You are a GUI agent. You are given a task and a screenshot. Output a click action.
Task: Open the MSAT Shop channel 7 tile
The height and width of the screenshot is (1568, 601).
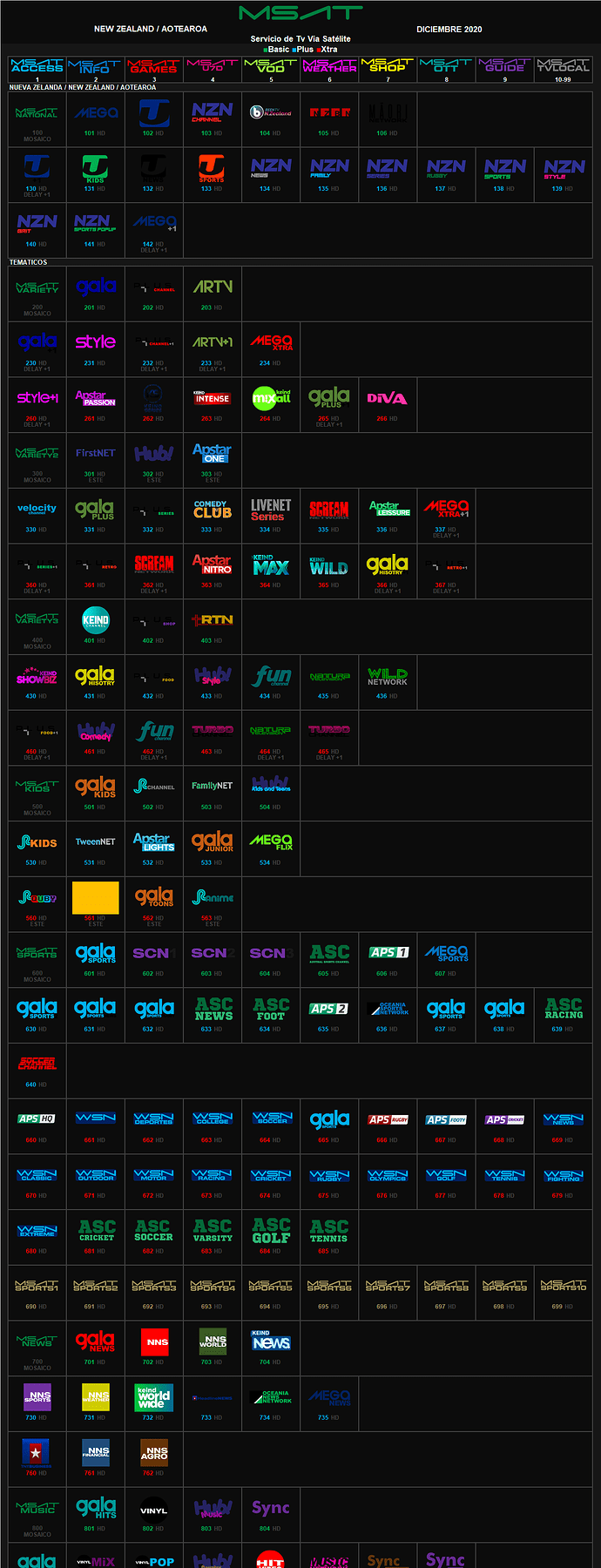tap(388, 66)
